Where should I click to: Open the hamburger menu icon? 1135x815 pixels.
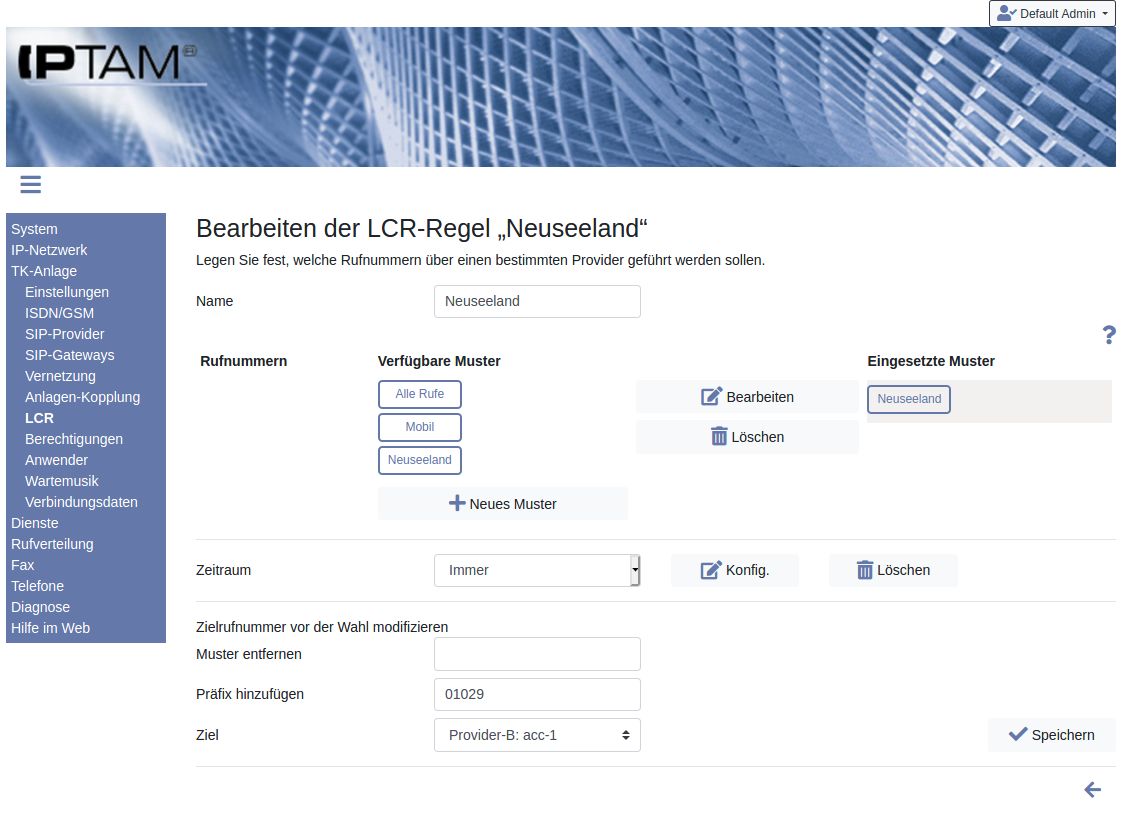[x=30, y=184]
